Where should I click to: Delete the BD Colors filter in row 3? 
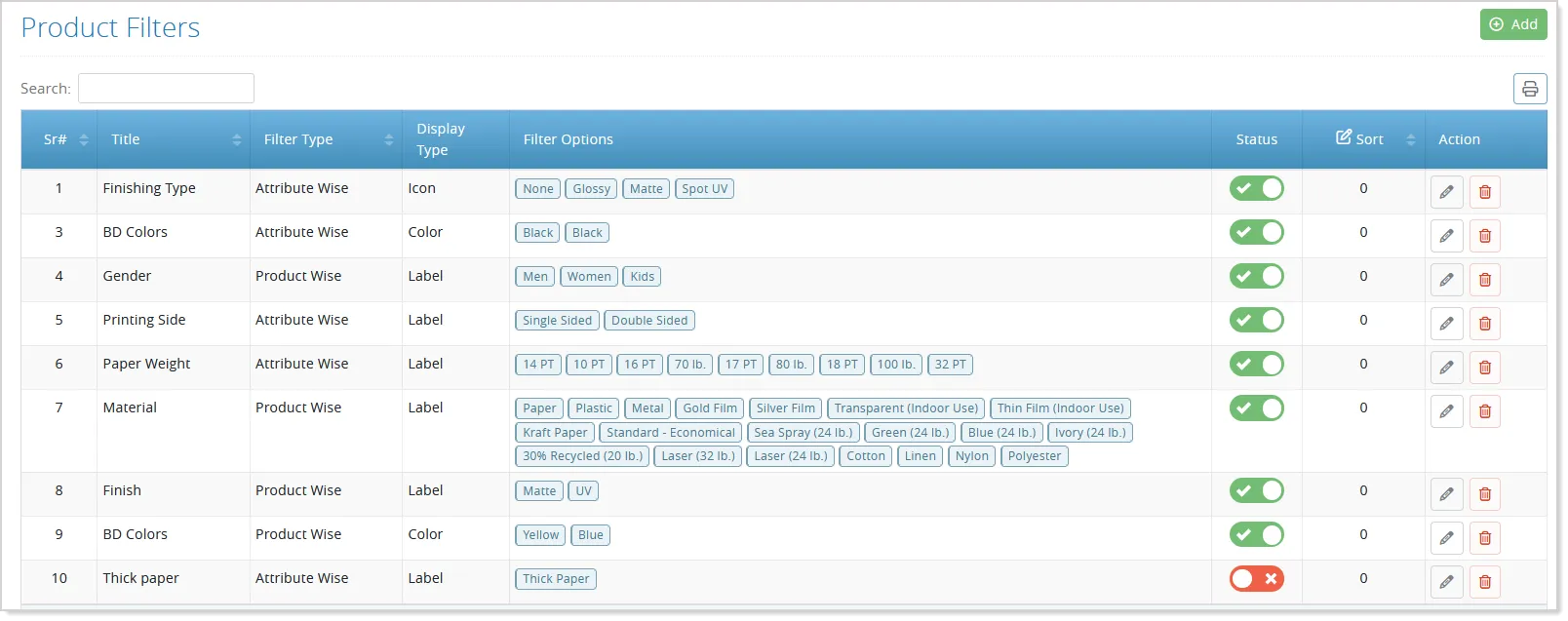click(1485, 236)
